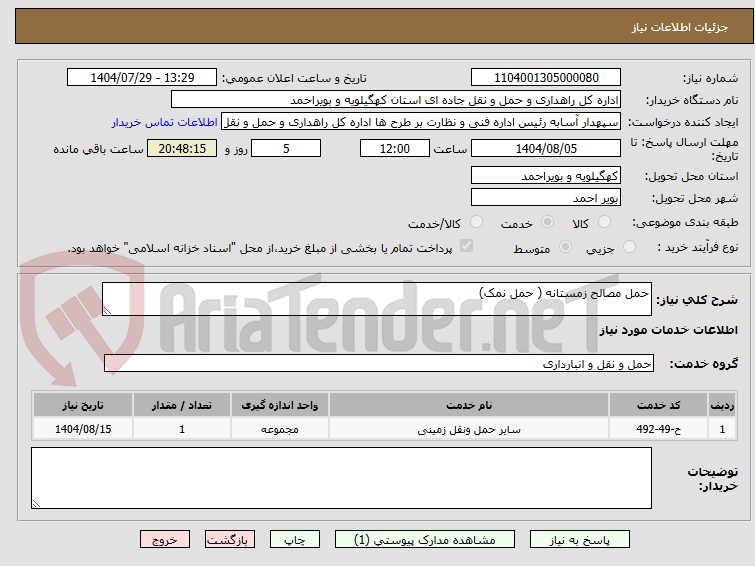Click the need number field 1104001305000080

[546, 78]
